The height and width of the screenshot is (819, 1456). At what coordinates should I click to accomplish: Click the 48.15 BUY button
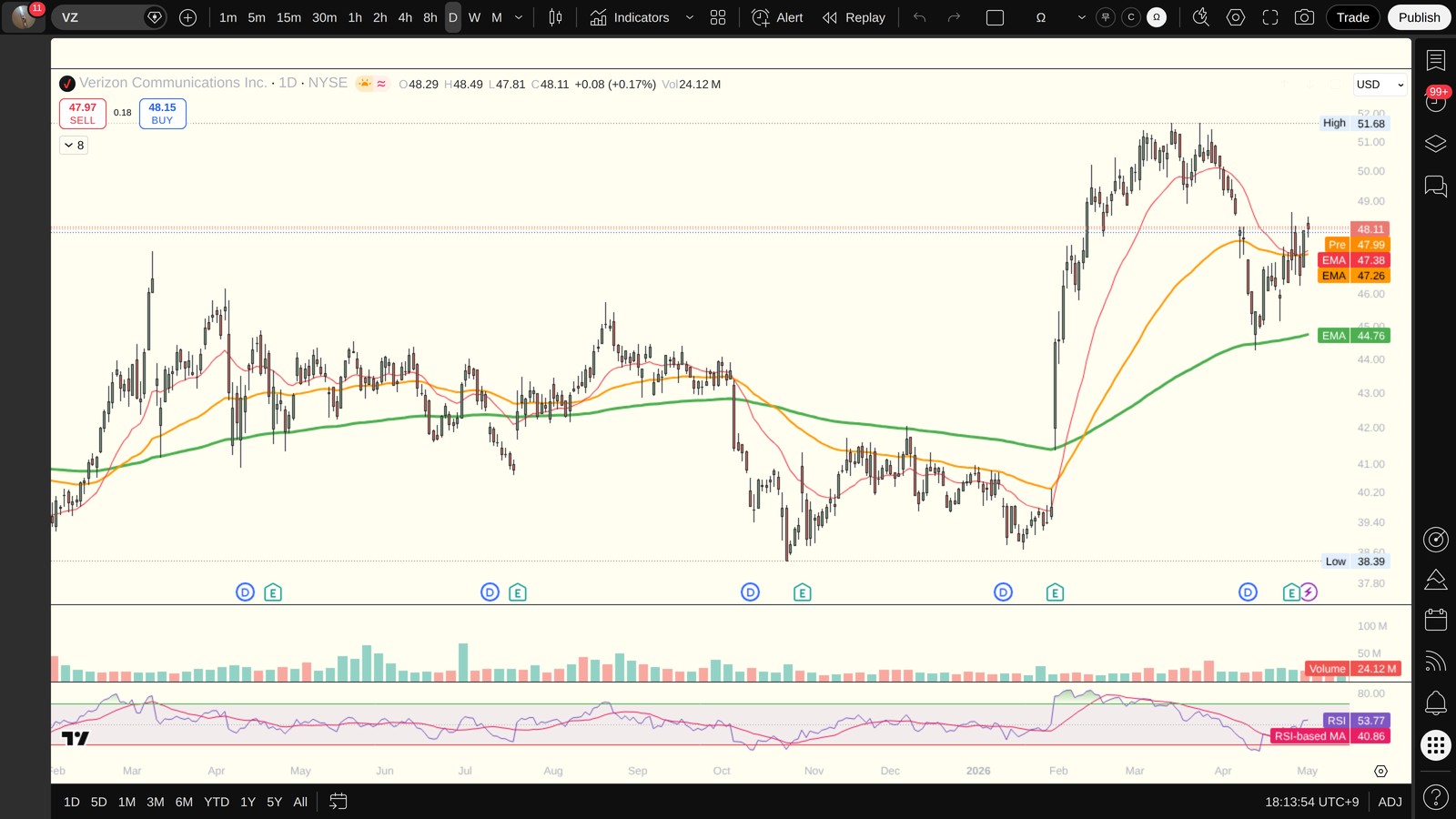pyautogui.click(x=163, y=114)
